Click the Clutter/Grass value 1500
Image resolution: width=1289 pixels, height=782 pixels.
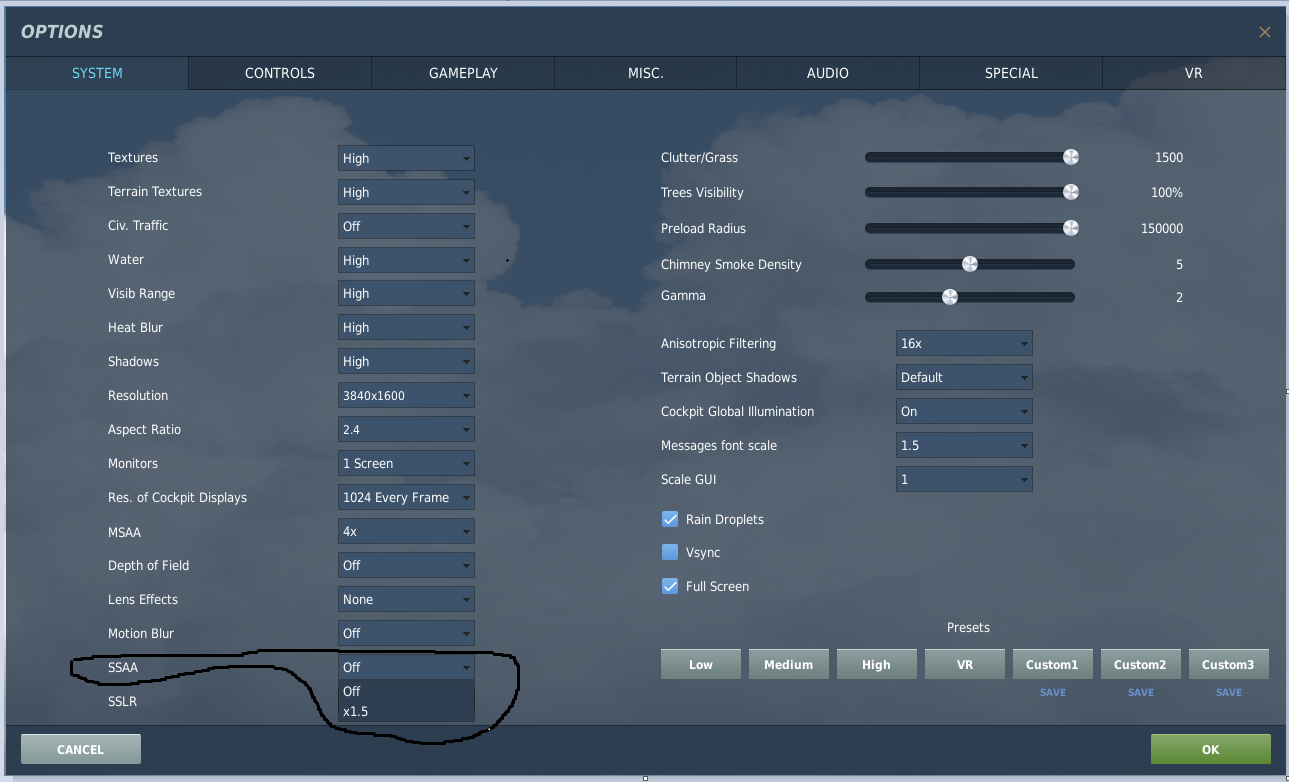click(x=1168, y=158)
